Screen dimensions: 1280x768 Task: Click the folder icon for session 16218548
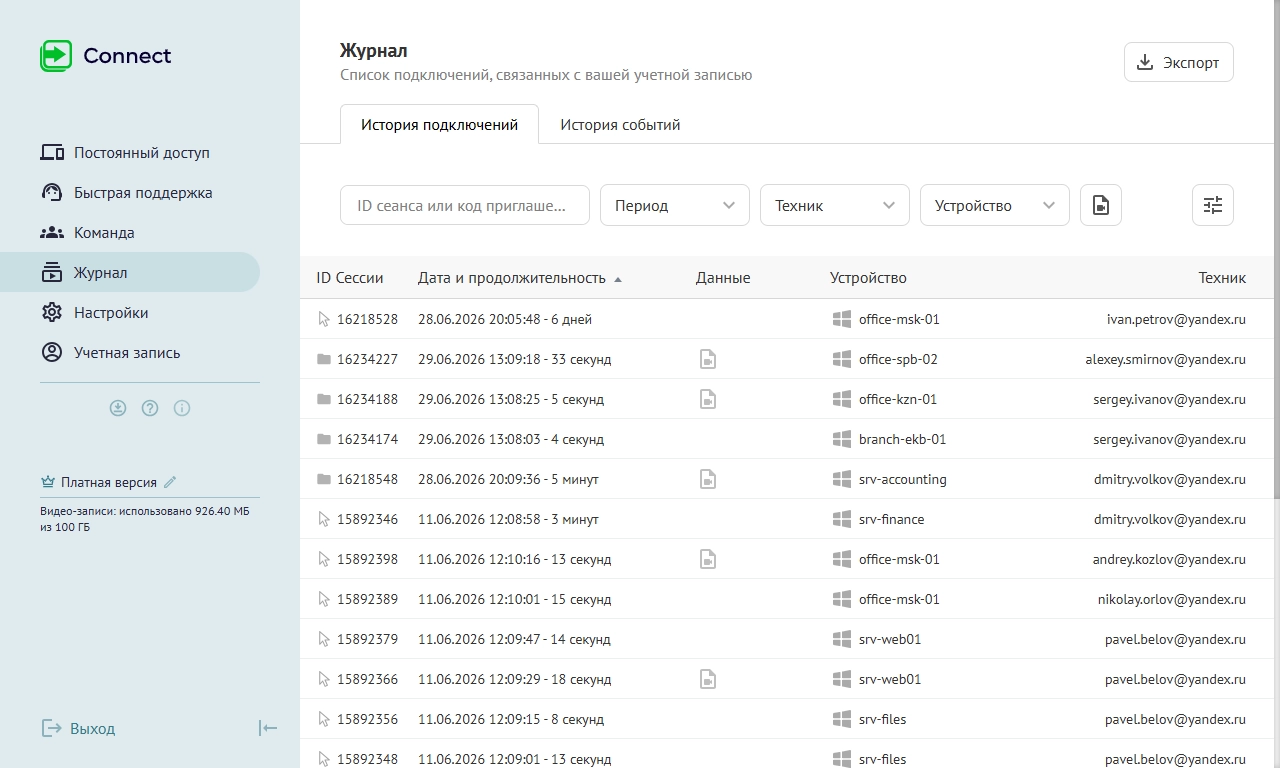[324, 479]
